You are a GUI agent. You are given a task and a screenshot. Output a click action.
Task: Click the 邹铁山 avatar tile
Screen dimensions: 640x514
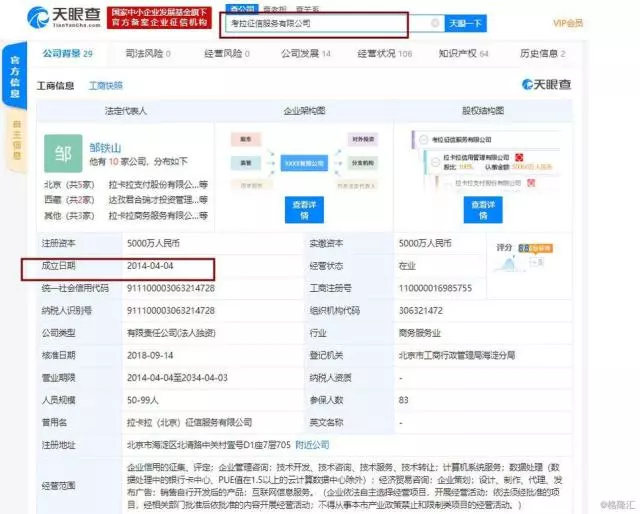point(64,153)
